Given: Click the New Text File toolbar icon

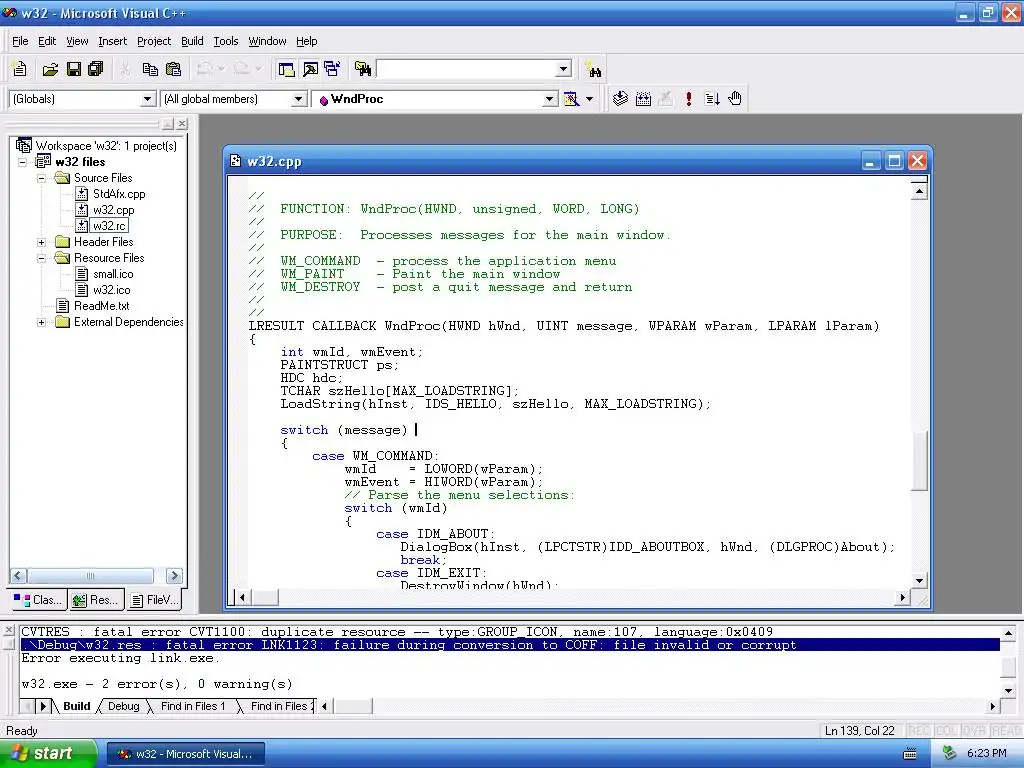Looking at the screenshot, I should 20,69.
